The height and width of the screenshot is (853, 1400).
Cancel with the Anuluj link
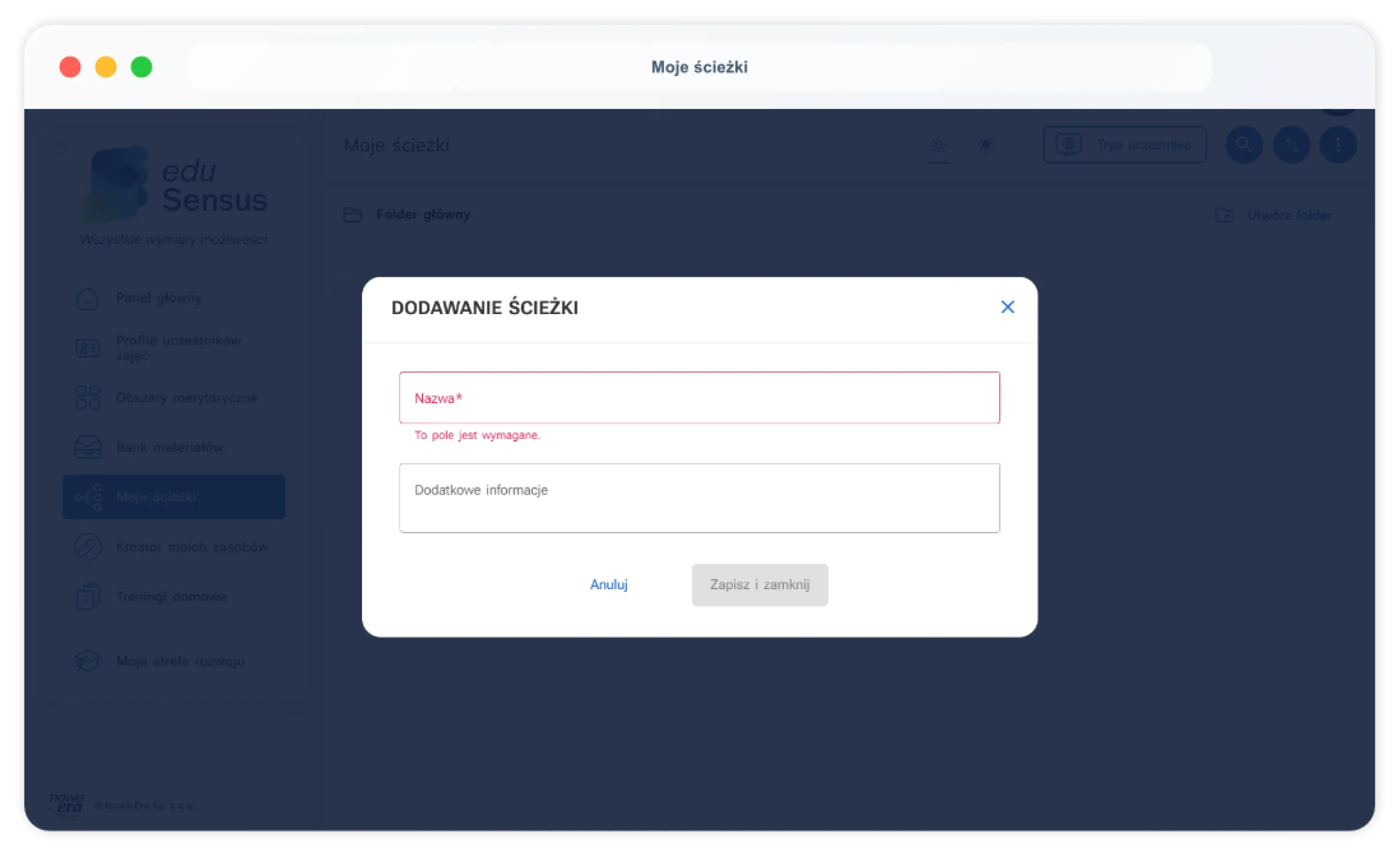coord(608,584)
